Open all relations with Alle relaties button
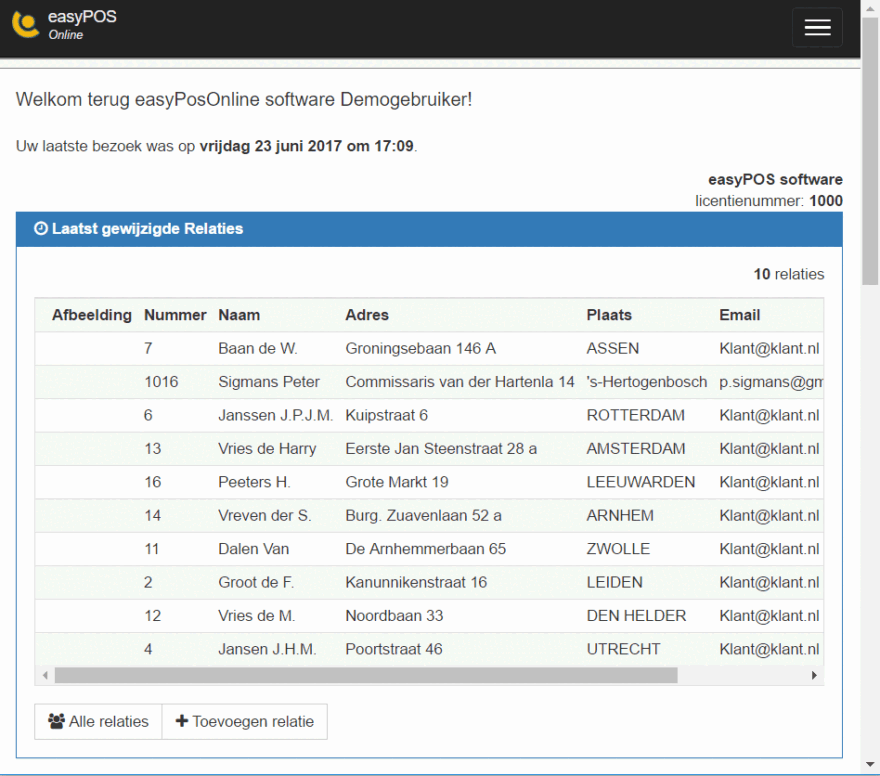 [98, 722]
